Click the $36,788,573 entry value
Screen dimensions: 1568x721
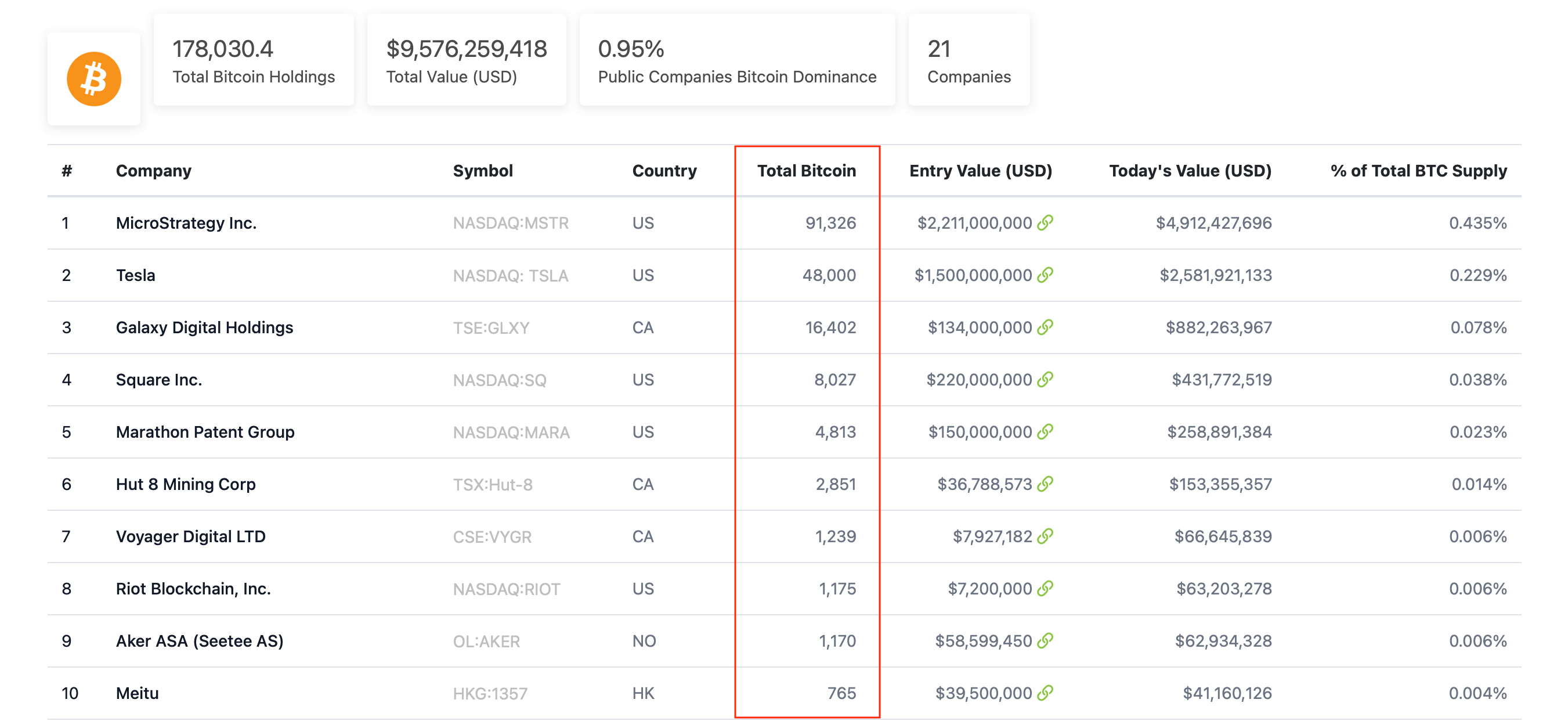(x=984, y=484)
